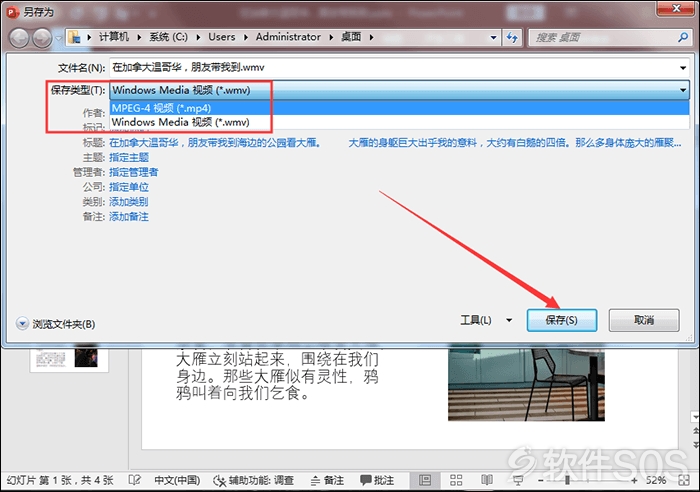This screenshot has height=492, width=700.
Task: Click the down arrow on PowerPoint's vertical scrollbar
Action: pyautogui.click(x=695, y=417)
